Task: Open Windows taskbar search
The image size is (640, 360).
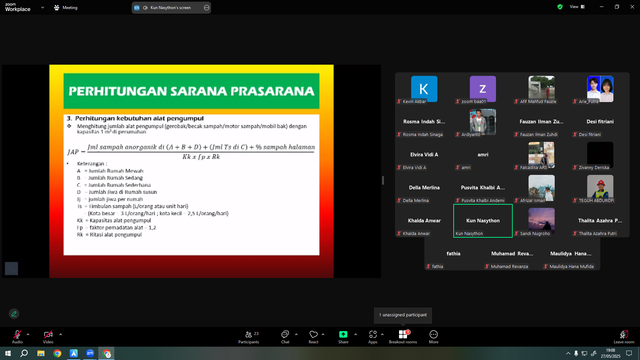Action: pos(24,353)
